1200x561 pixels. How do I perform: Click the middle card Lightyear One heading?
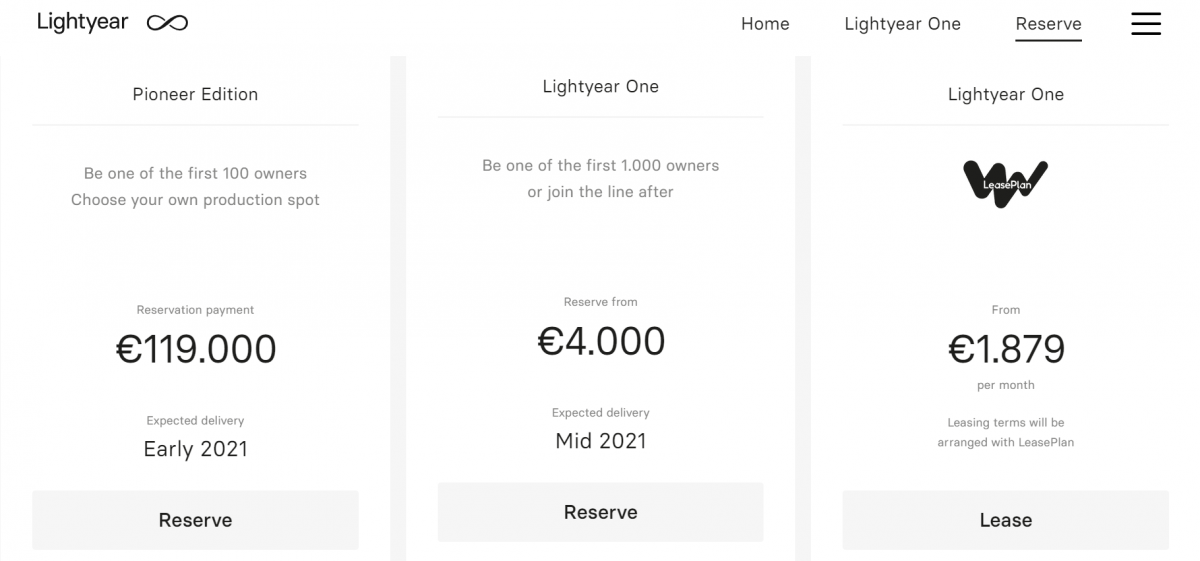click(x=600, y=86)
